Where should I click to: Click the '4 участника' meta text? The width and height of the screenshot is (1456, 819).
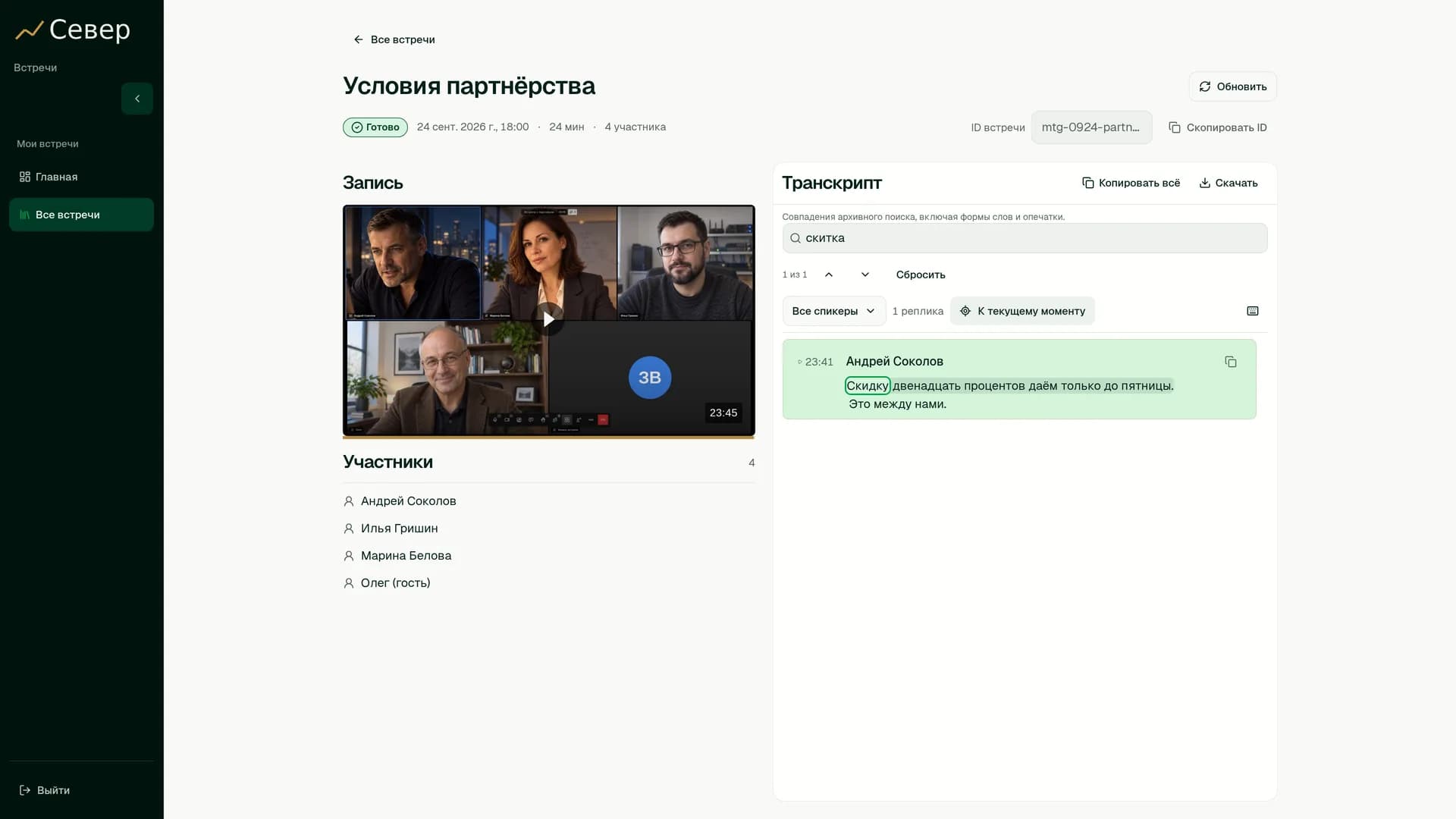pos(635,127)
